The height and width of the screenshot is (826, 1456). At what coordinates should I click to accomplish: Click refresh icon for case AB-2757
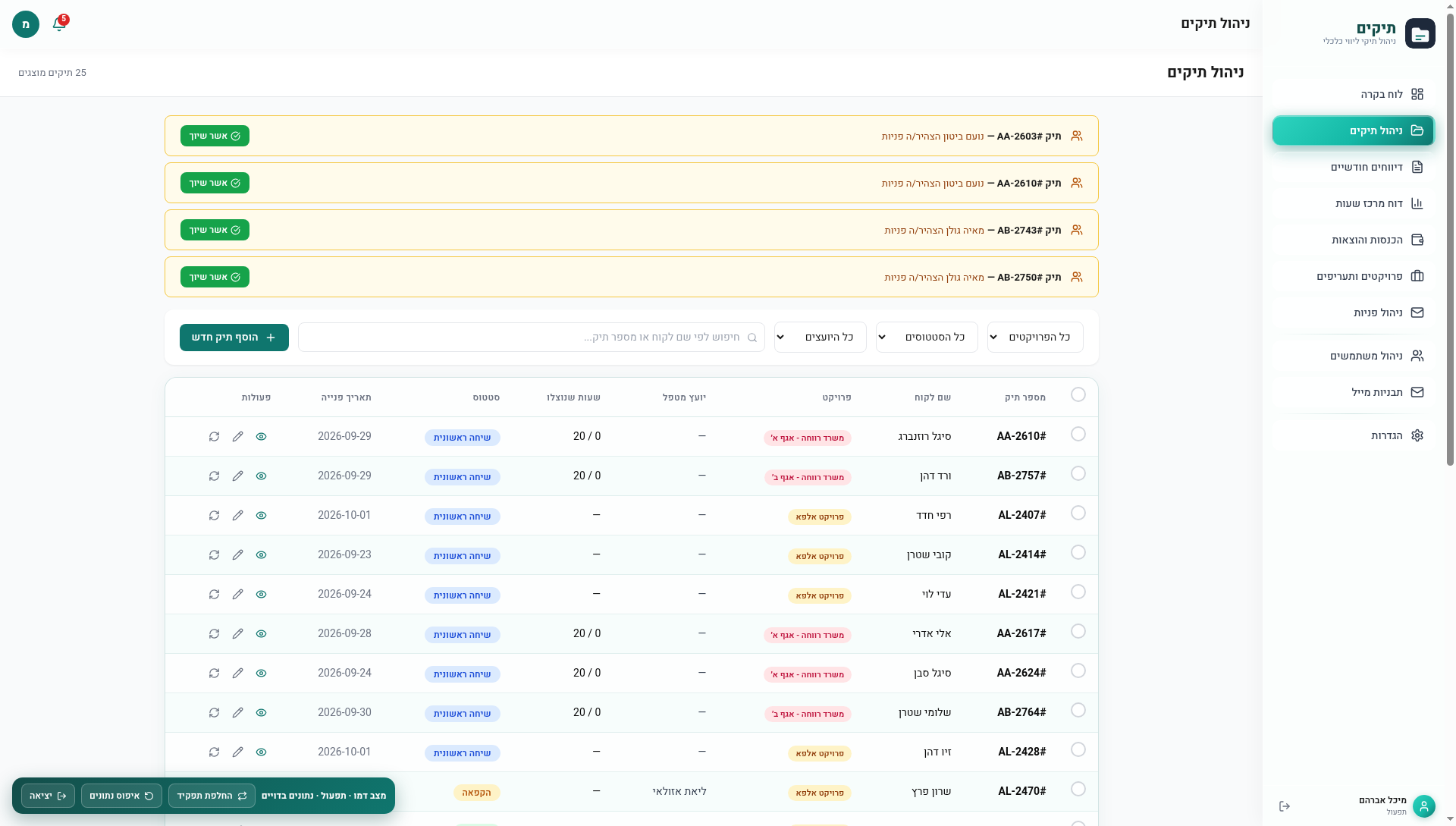pyautogui.click(x=215, y=476)
